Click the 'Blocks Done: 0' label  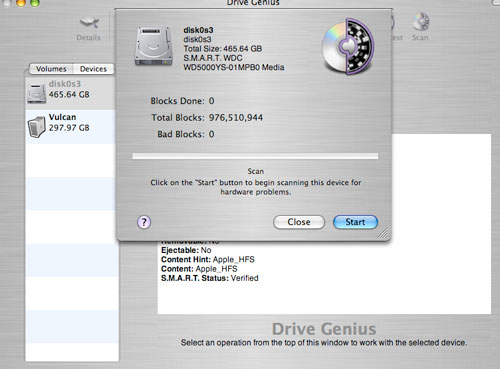[x=182, y=101]
